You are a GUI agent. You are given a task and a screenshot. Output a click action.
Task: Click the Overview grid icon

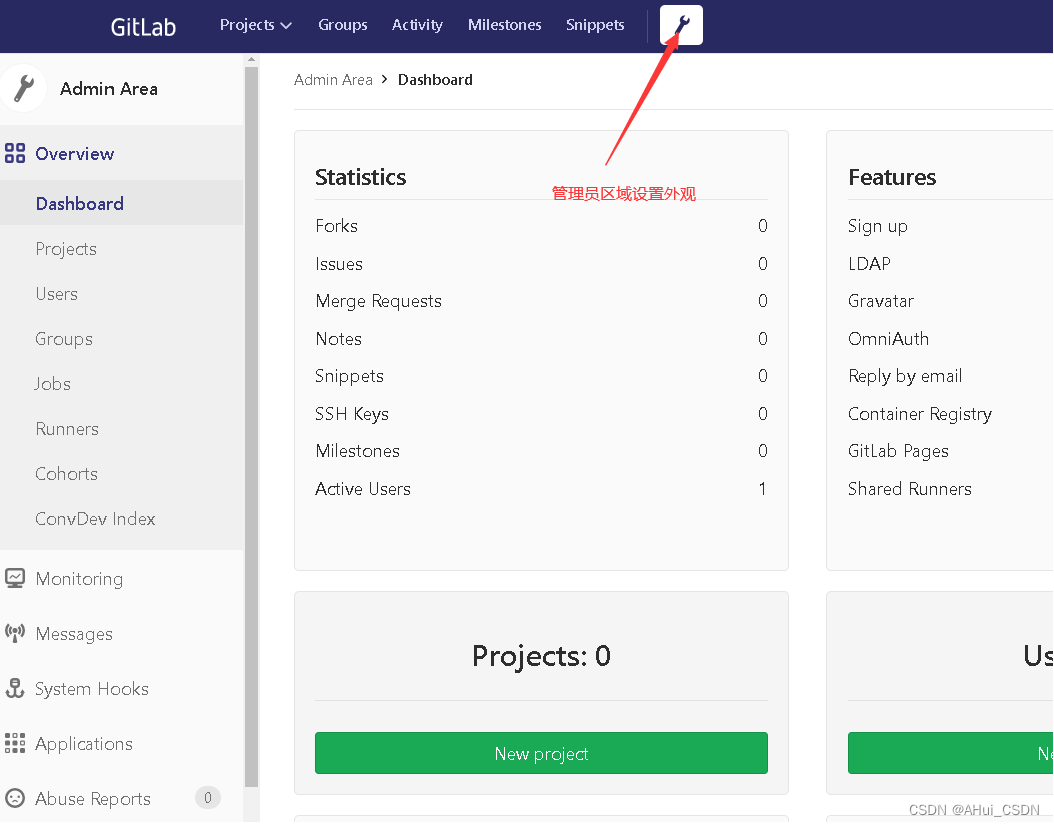(x=15, y=154)
